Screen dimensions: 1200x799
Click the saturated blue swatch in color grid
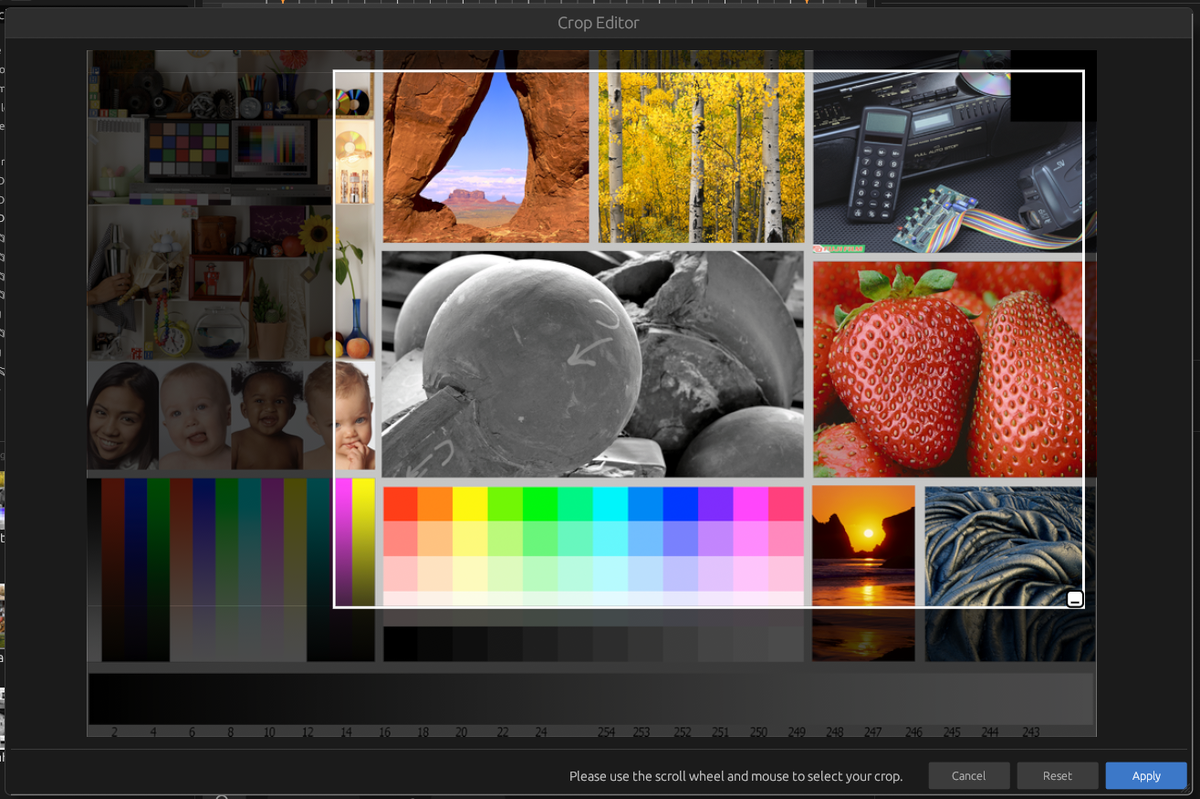(680, 504)
